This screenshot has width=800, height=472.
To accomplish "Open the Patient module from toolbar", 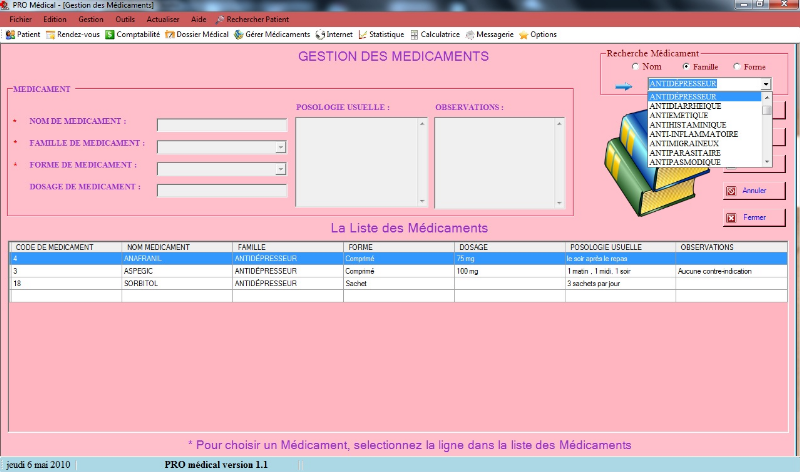I will tap(23, 34).
